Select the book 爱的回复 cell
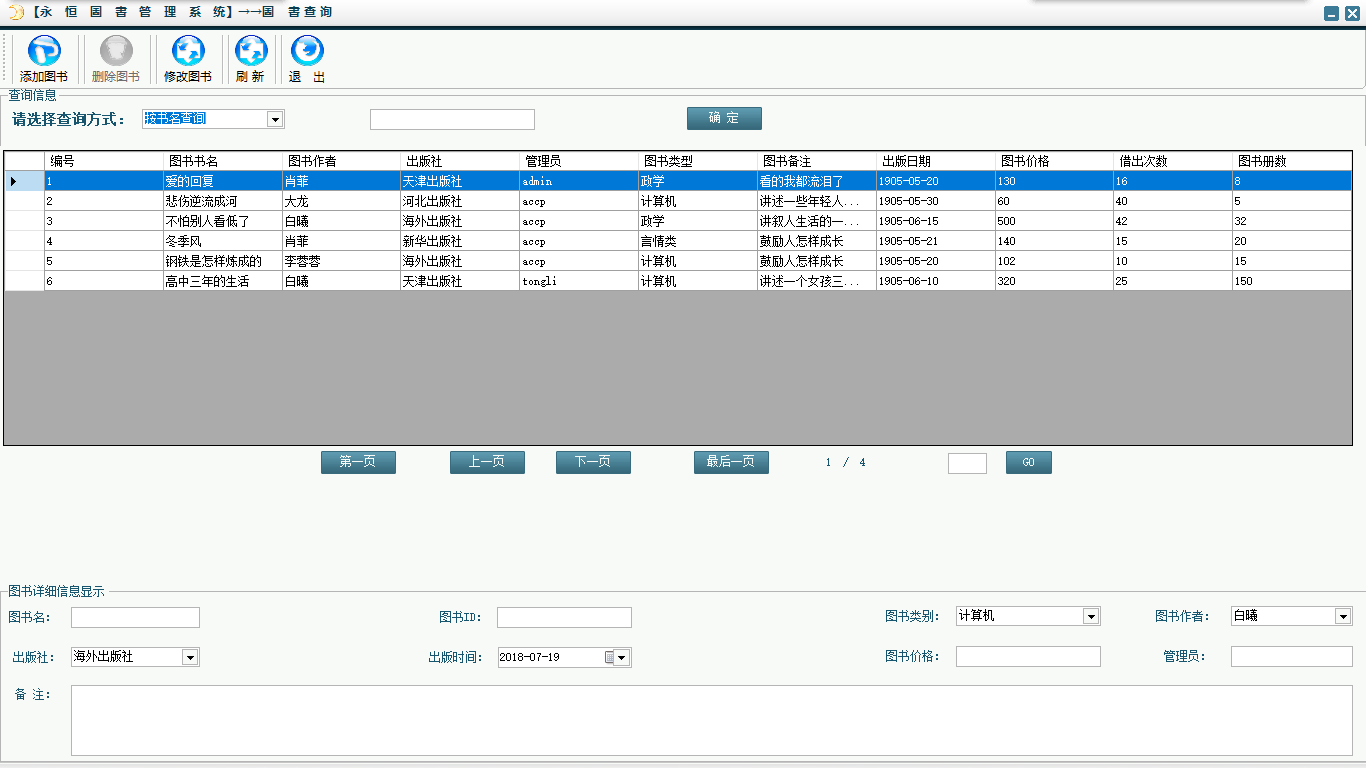Screen dimensions: 1366x768 tap(223, 181)
